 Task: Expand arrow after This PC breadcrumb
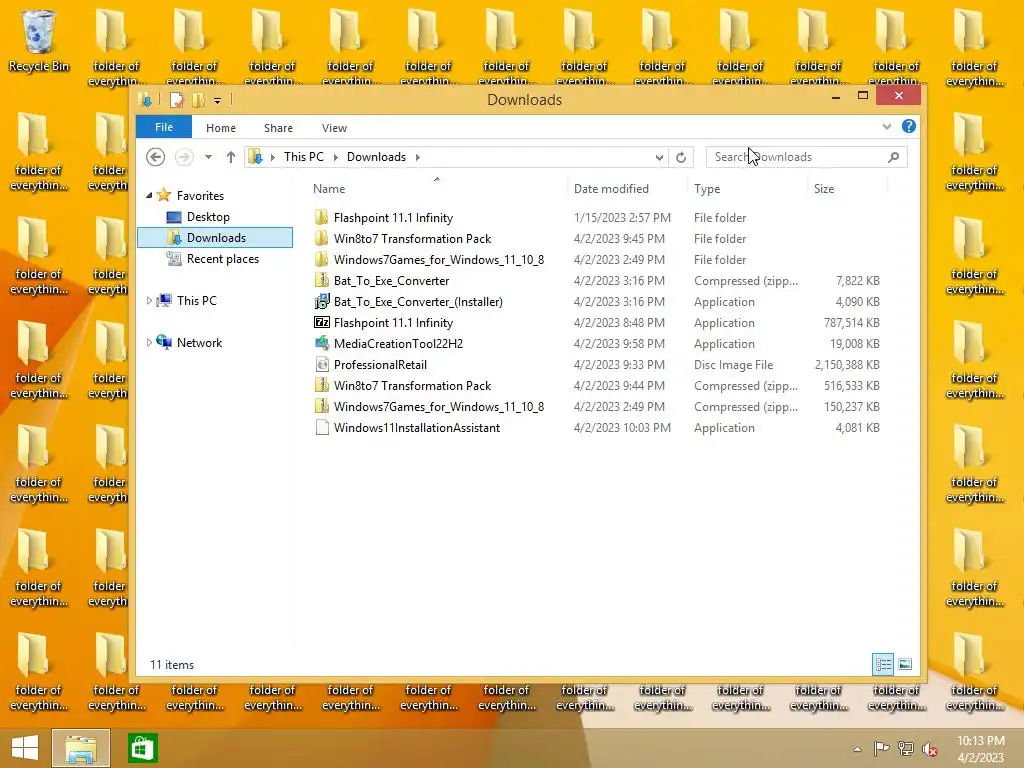tap(336, 157)
